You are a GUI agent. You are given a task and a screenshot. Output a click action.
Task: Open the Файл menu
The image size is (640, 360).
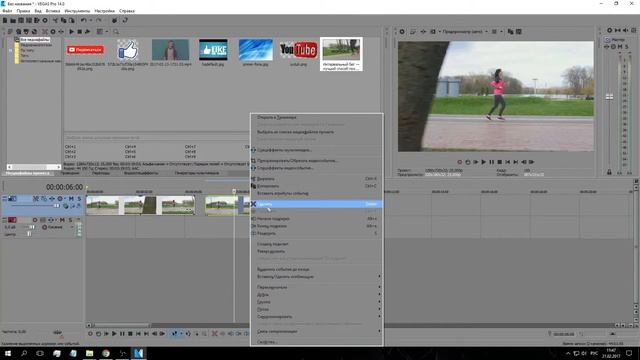(7, 11)
